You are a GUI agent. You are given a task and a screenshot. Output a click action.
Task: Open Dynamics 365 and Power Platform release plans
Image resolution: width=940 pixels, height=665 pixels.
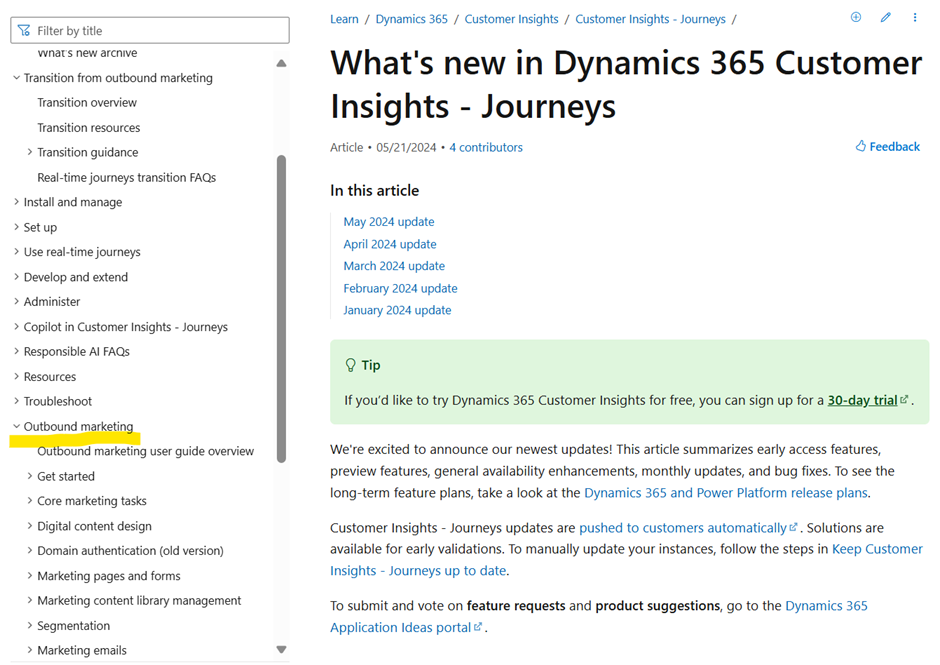726,493
